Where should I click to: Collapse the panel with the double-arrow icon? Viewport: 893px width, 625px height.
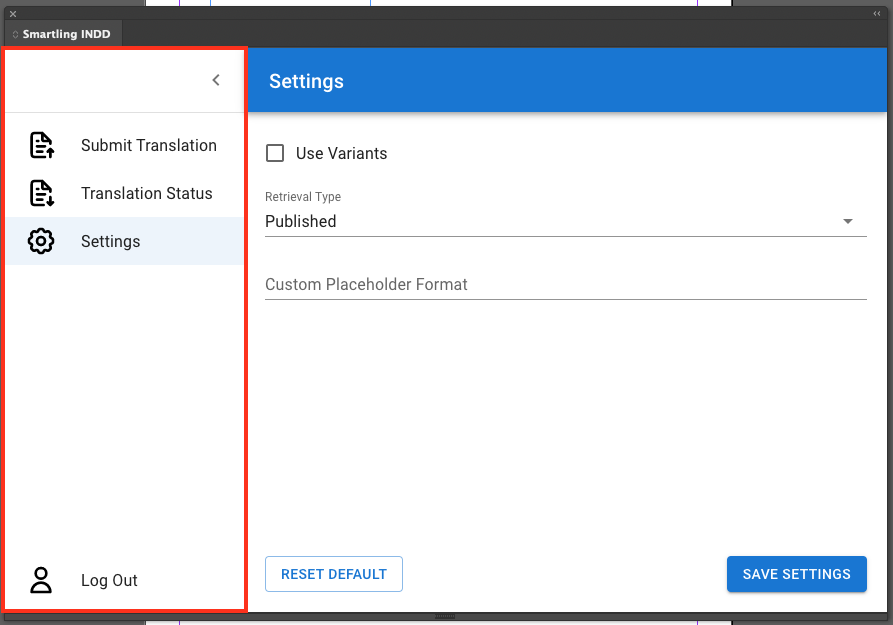click(x=877, y=14)
